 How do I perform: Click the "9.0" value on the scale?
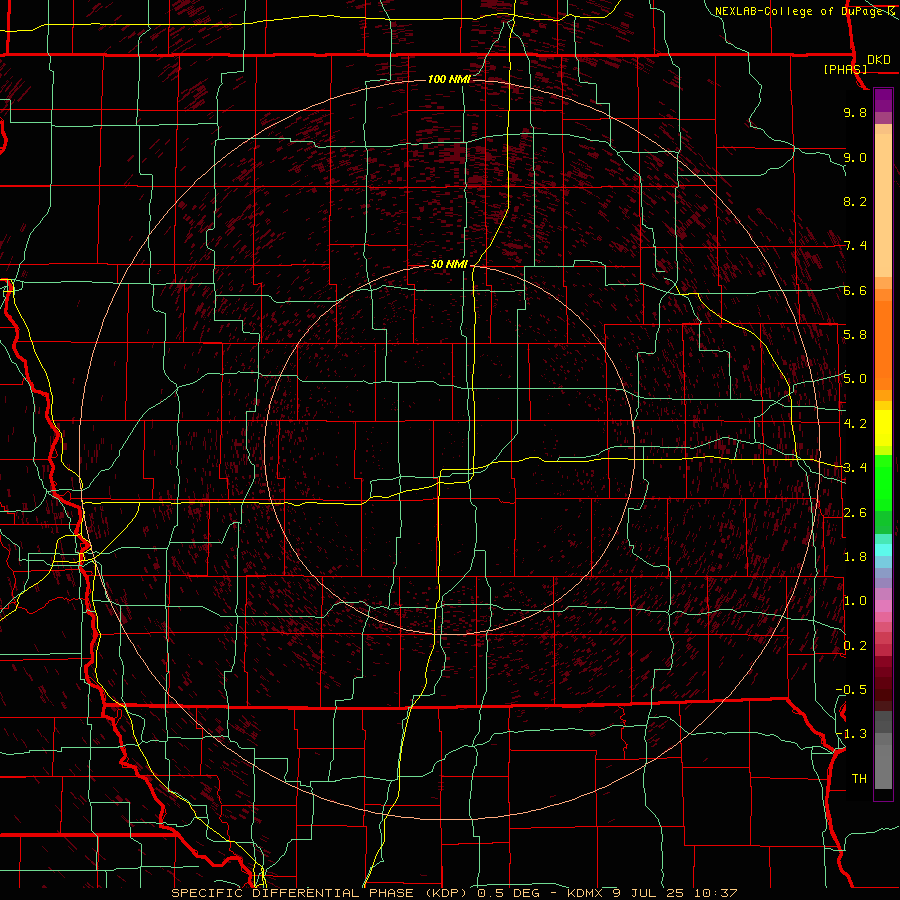[x=855, y=157]
